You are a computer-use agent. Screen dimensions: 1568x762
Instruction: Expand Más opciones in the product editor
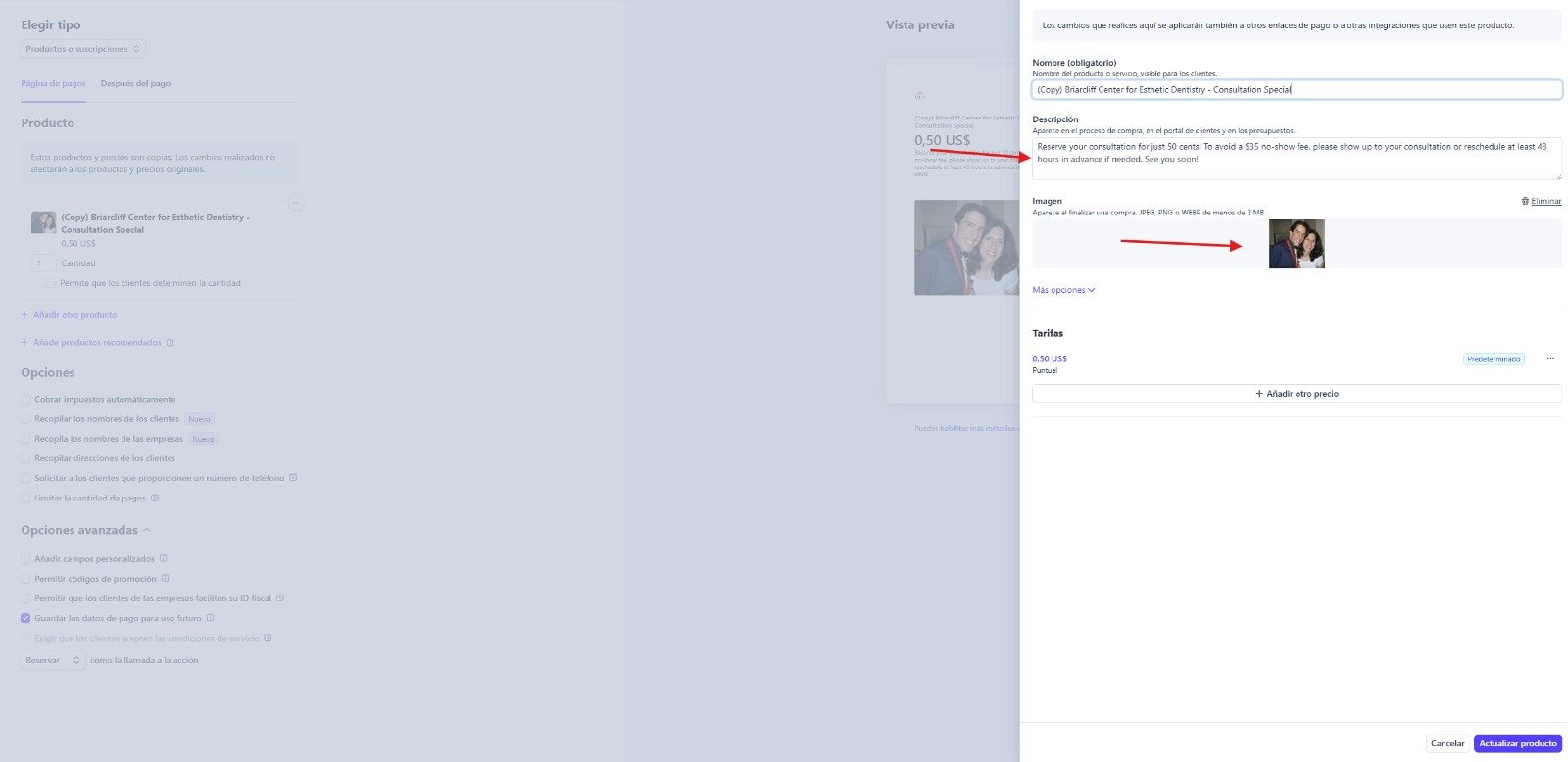(1063, 290)
